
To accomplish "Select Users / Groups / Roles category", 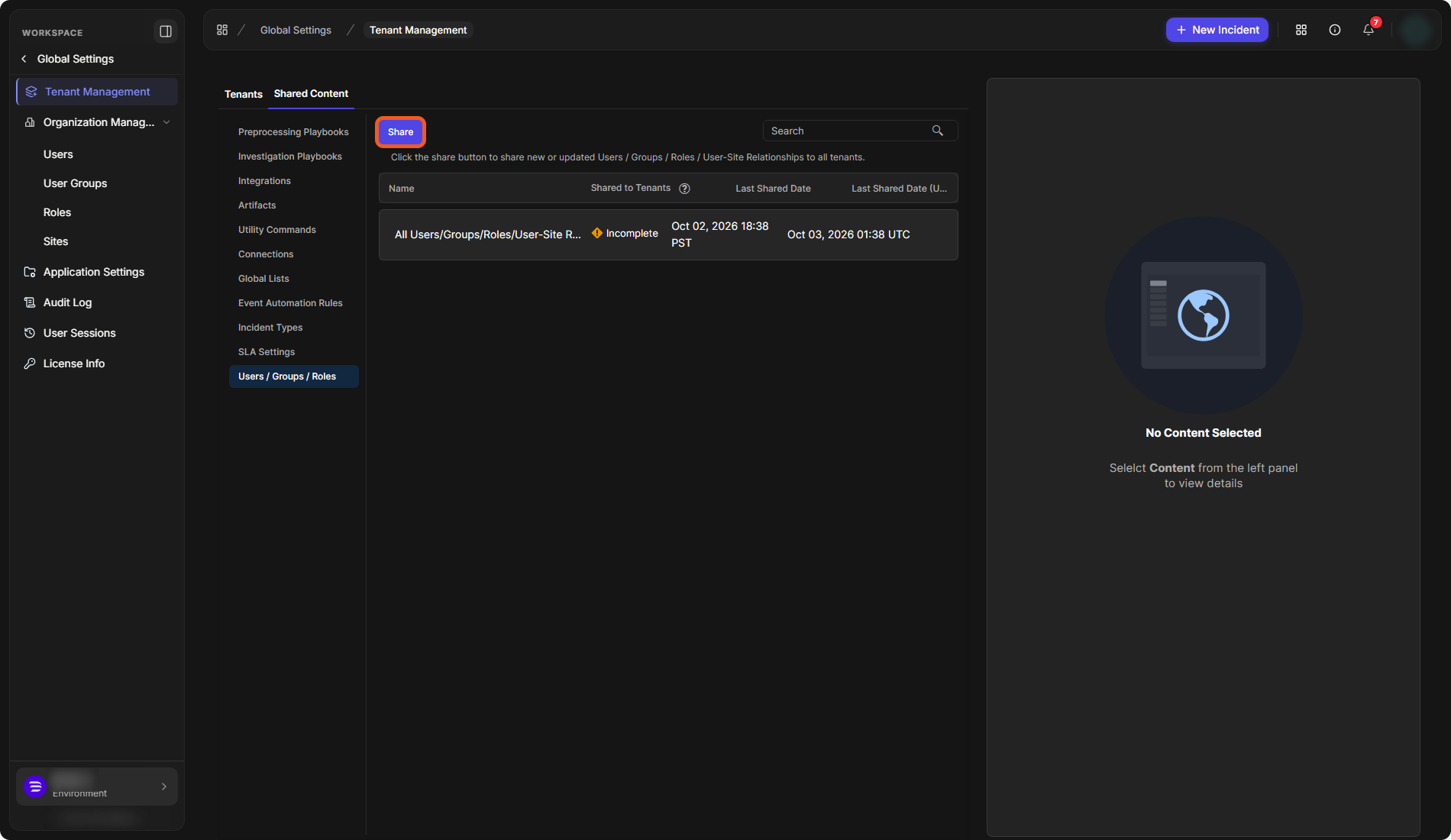I will click(293, 376).
